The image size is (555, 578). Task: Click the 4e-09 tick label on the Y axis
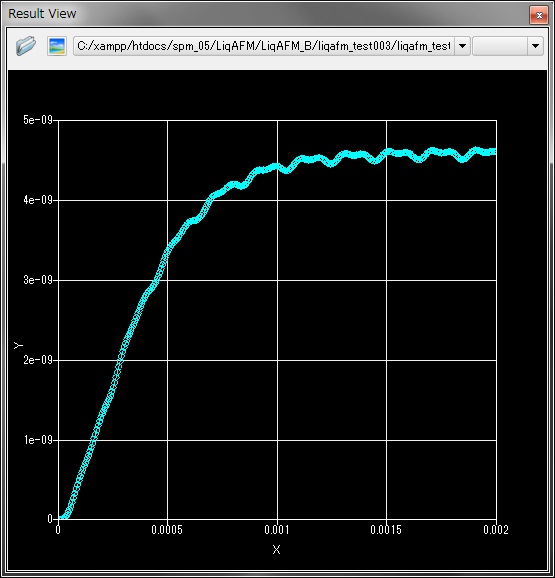tap(38, 200)
